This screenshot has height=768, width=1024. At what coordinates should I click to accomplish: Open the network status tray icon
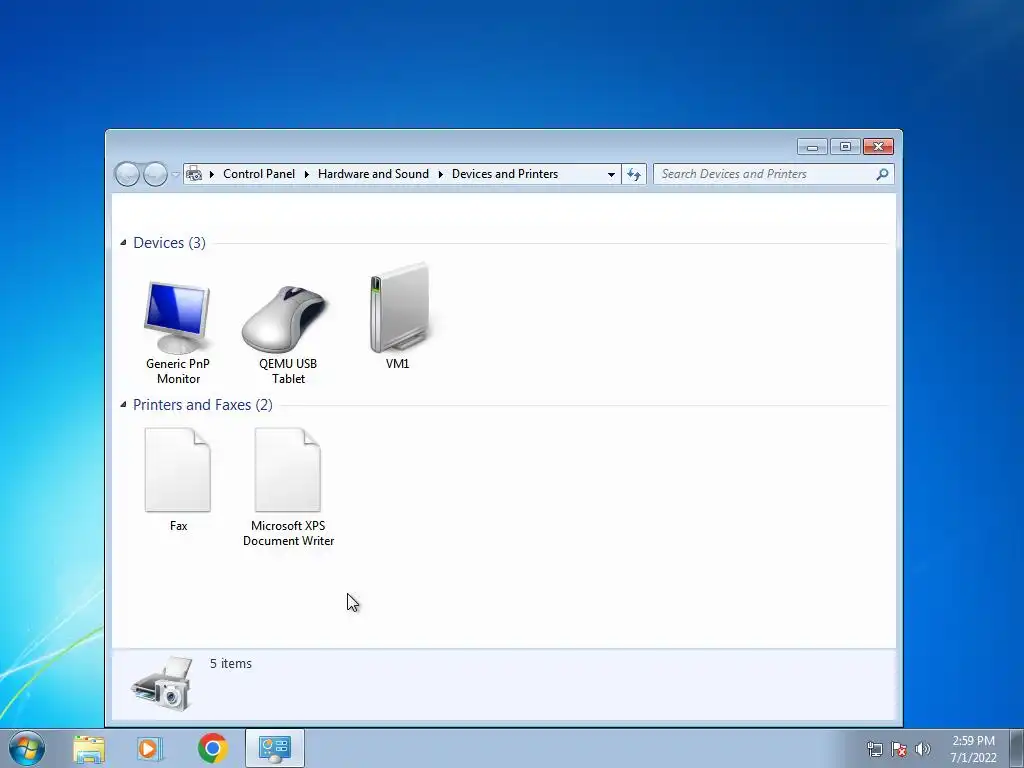(x=874, y=749)
